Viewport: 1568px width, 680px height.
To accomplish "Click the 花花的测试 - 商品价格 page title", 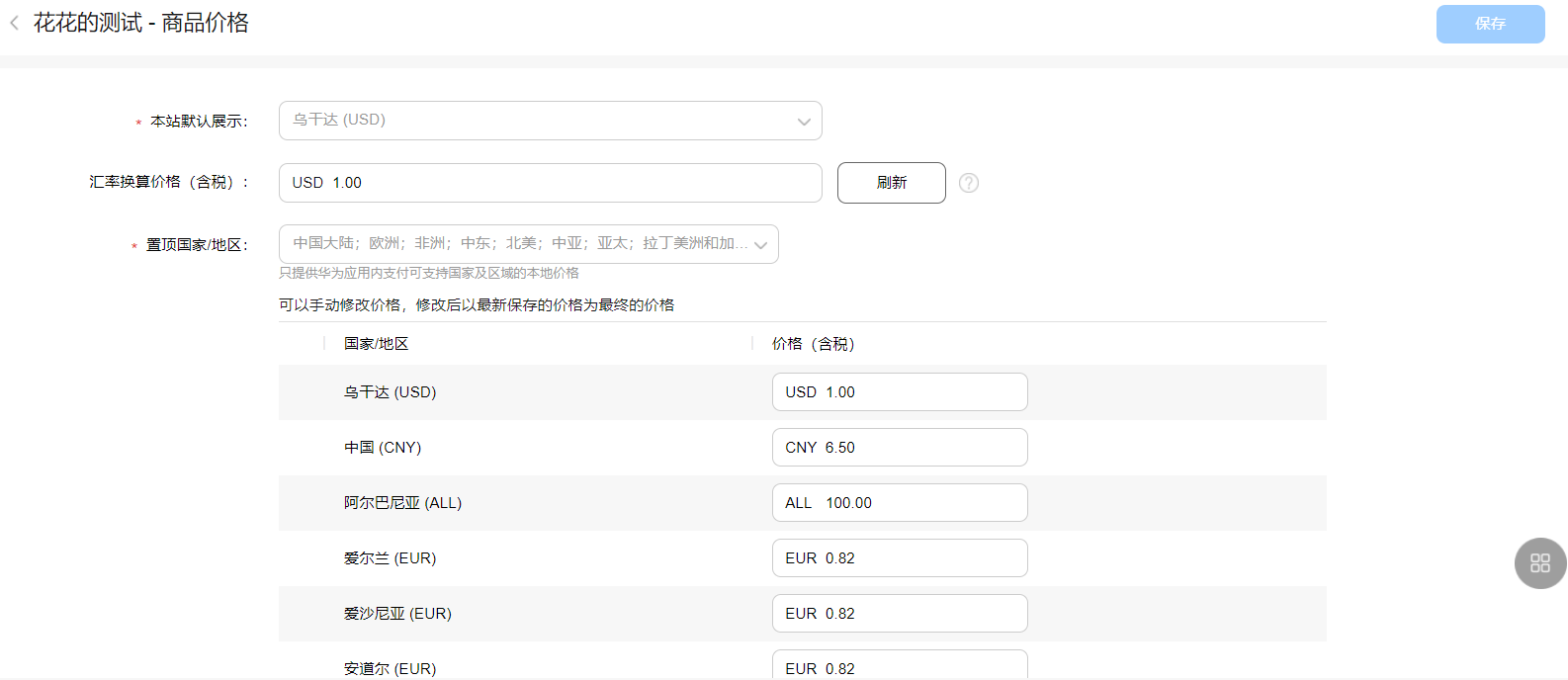I will click(141, 23).
